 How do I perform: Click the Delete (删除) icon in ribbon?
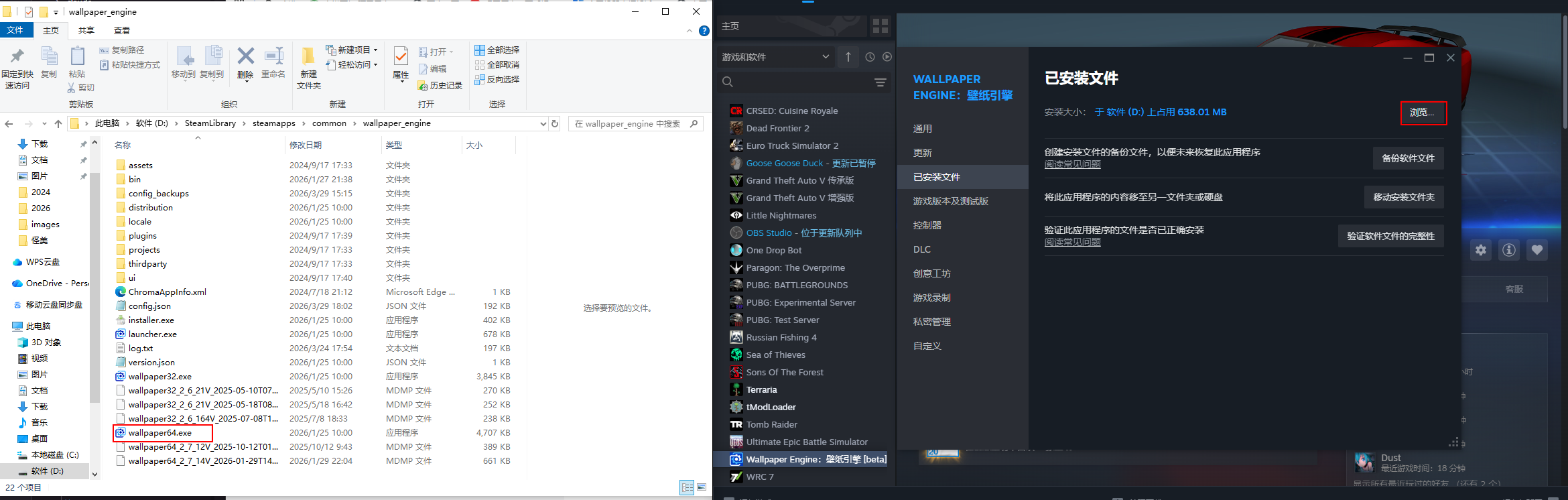(246, 63)
